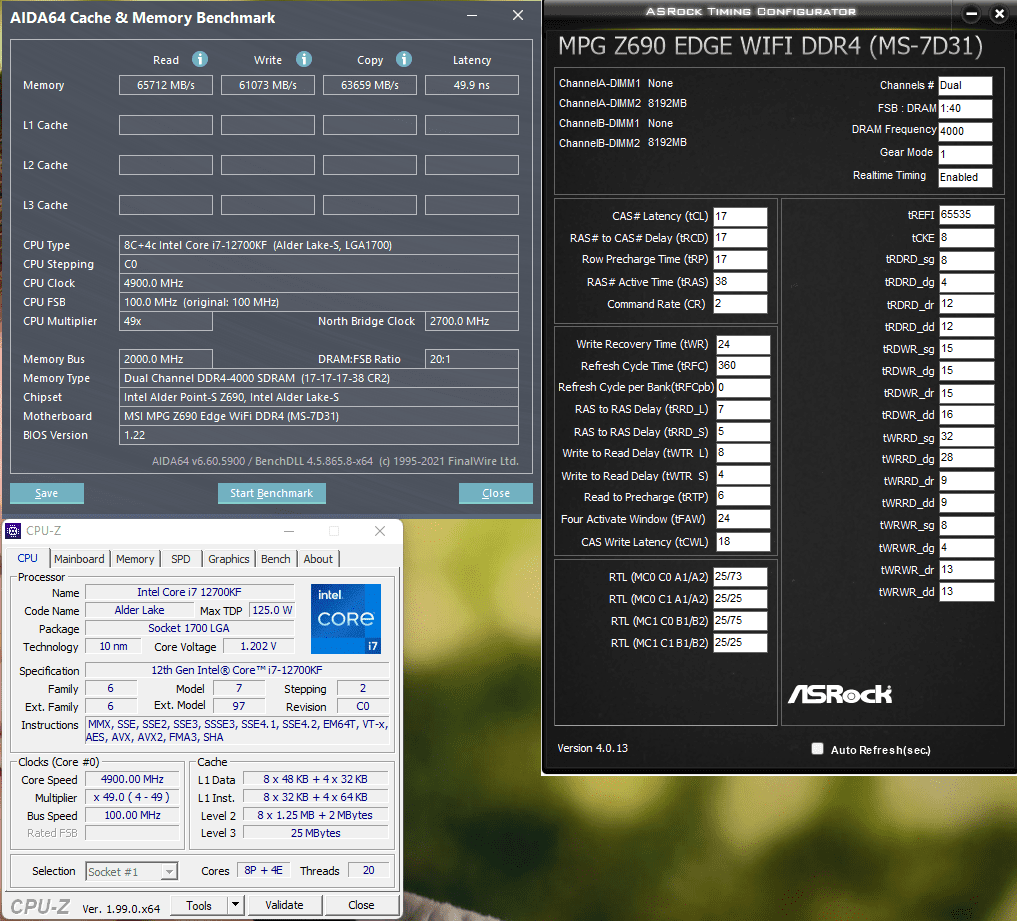
Task: Switch to the Memory tab in CPU-Z
Action: 135,559
